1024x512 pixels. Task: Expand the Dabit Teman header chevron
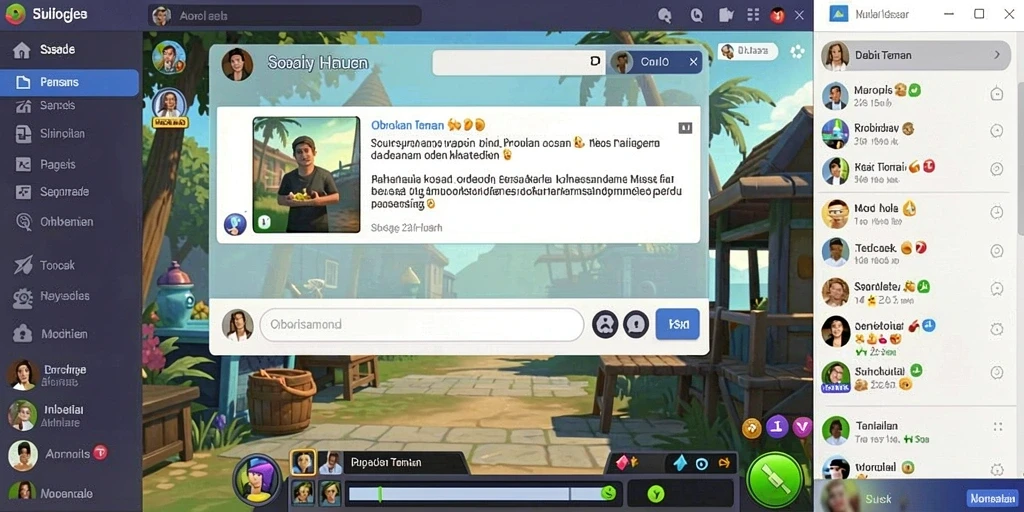[997, 56]
